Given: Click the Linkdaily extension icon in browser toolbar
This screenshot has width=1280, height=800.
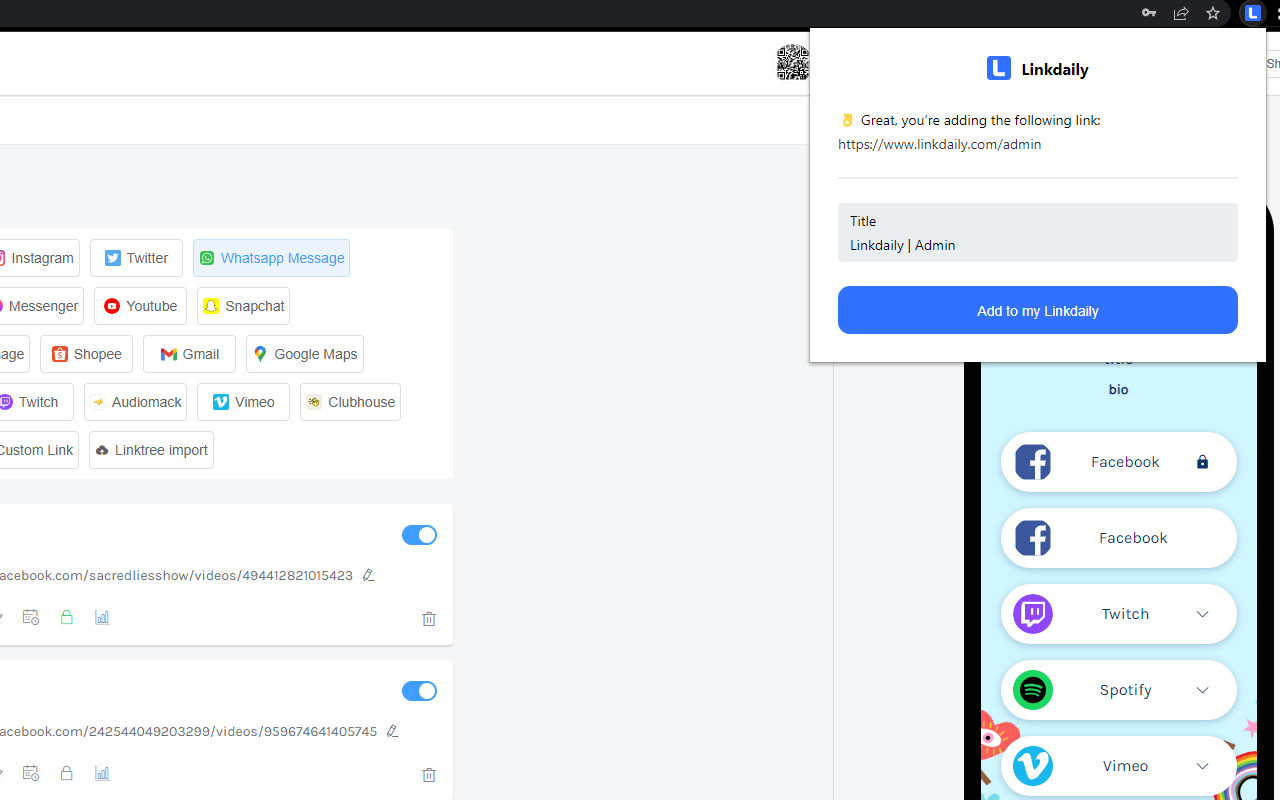Looking at the screenshot, I should (1253, 13).
